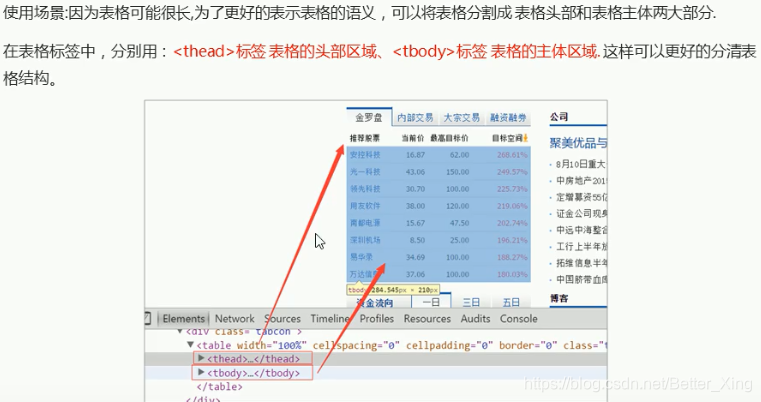Click the 268.61% value
The image size is (761, 402).
(512, 155)
